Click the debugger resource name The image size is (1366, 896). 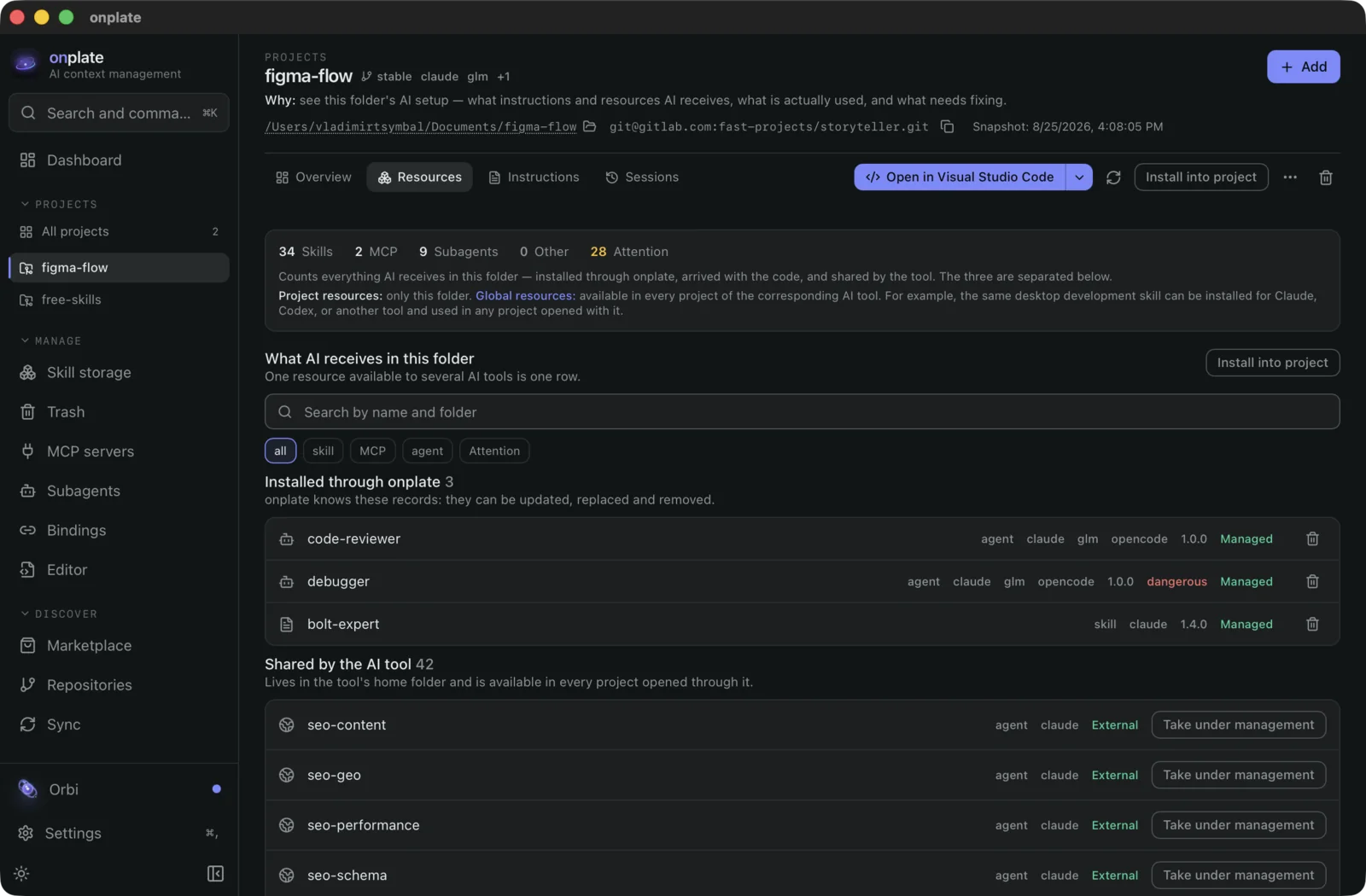pos(339,582)
